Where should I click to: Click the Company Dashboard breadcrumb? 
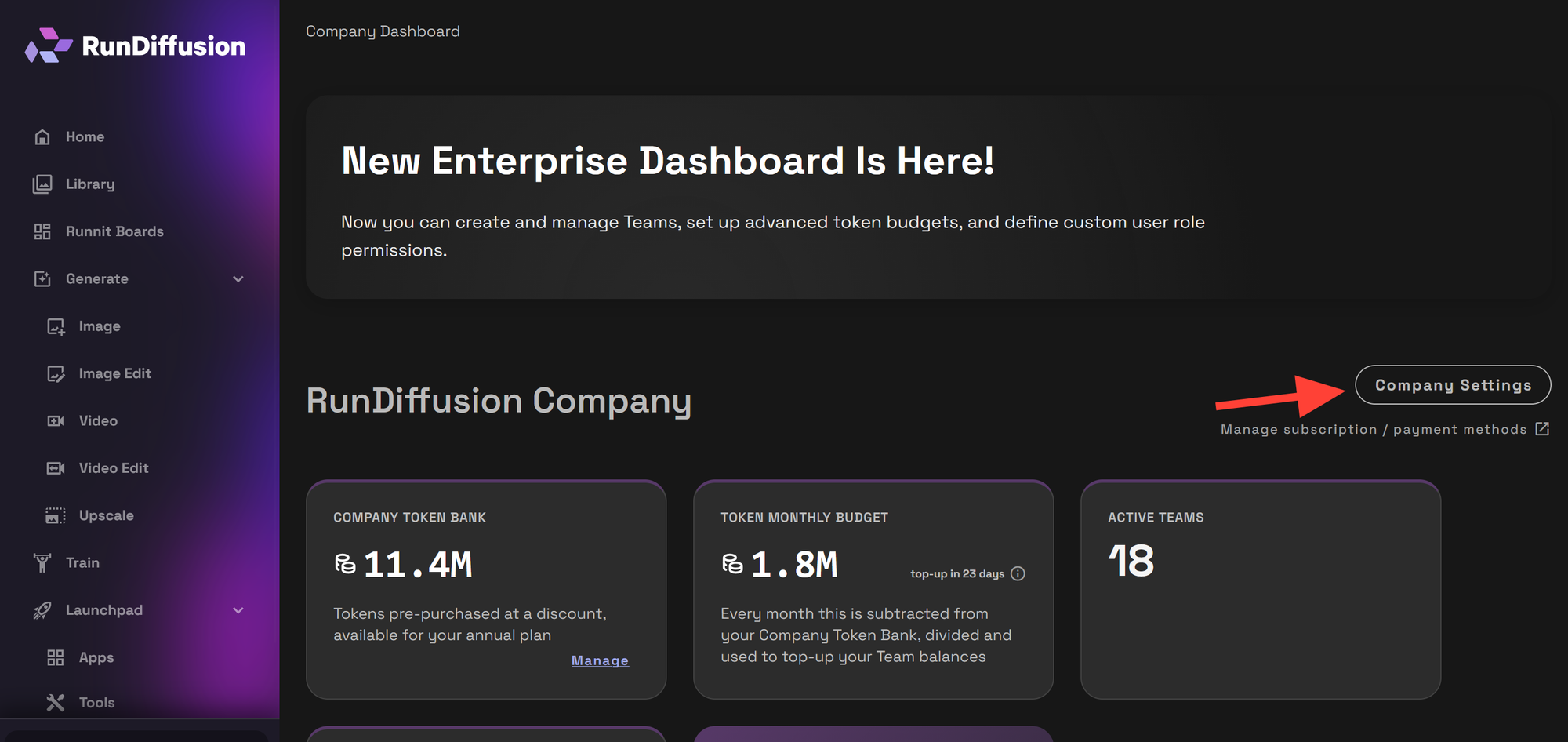(383, 31)
